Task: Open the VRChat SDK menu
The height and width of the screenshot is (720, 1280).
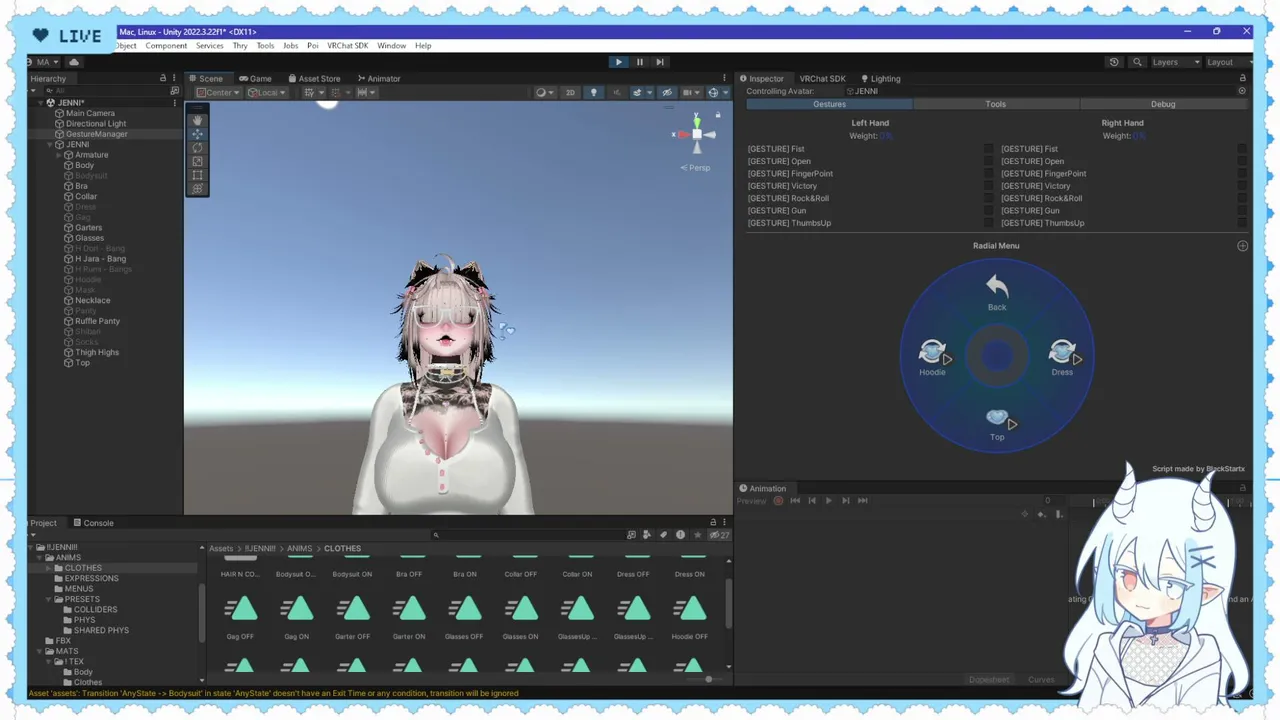Action: tap(348, 46)
